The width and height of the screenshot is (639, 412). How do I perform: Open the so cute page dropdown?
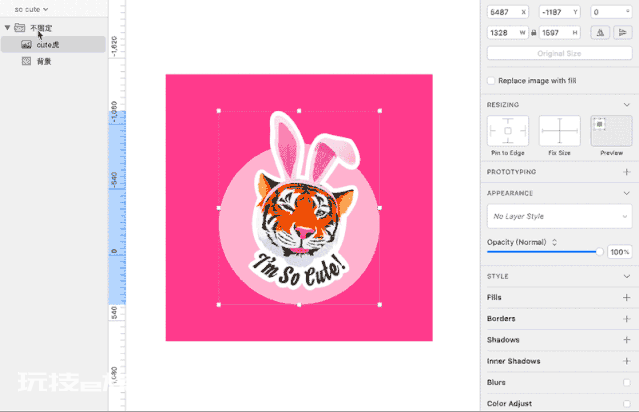click(x=31, y=9)
